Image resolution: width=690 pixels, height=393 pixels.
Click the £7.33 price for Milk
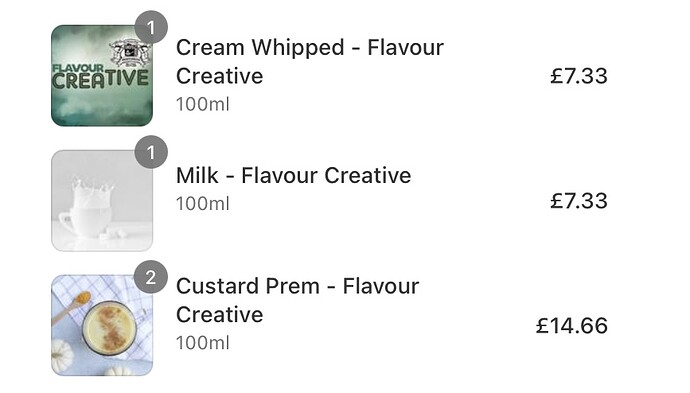coord(579,201)
